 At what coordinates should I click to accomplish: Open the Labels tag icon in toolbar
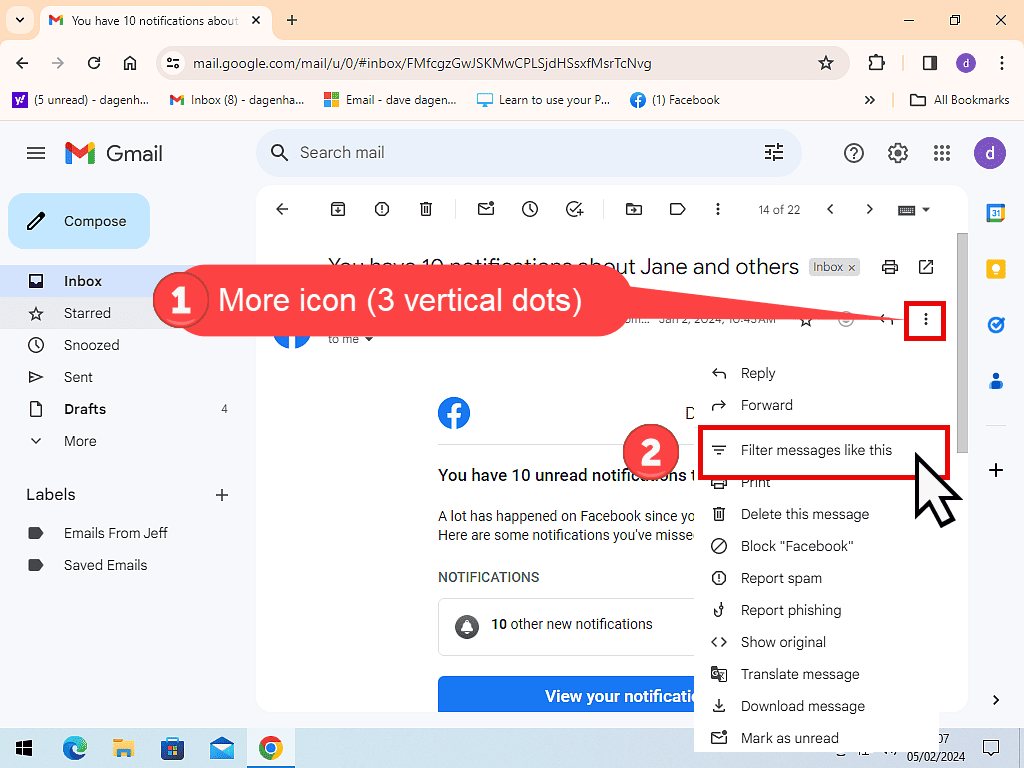coord(678,209)
